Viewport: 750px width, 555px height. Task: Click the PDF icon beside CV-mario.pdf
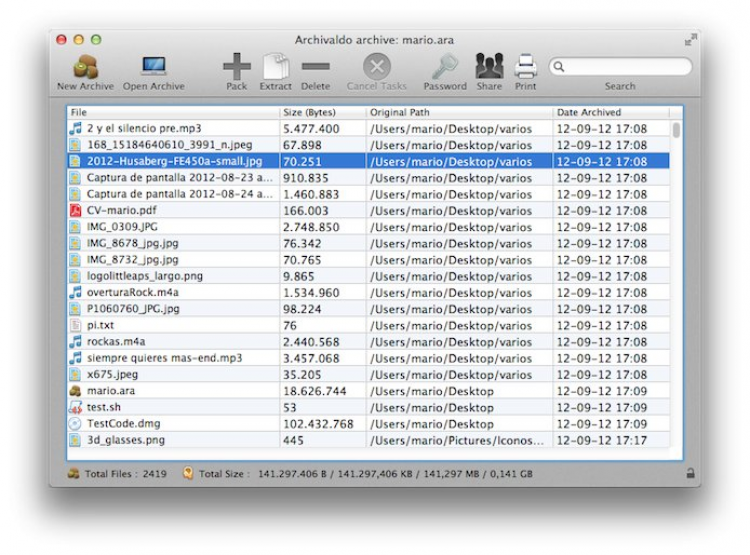pos(75,211)
